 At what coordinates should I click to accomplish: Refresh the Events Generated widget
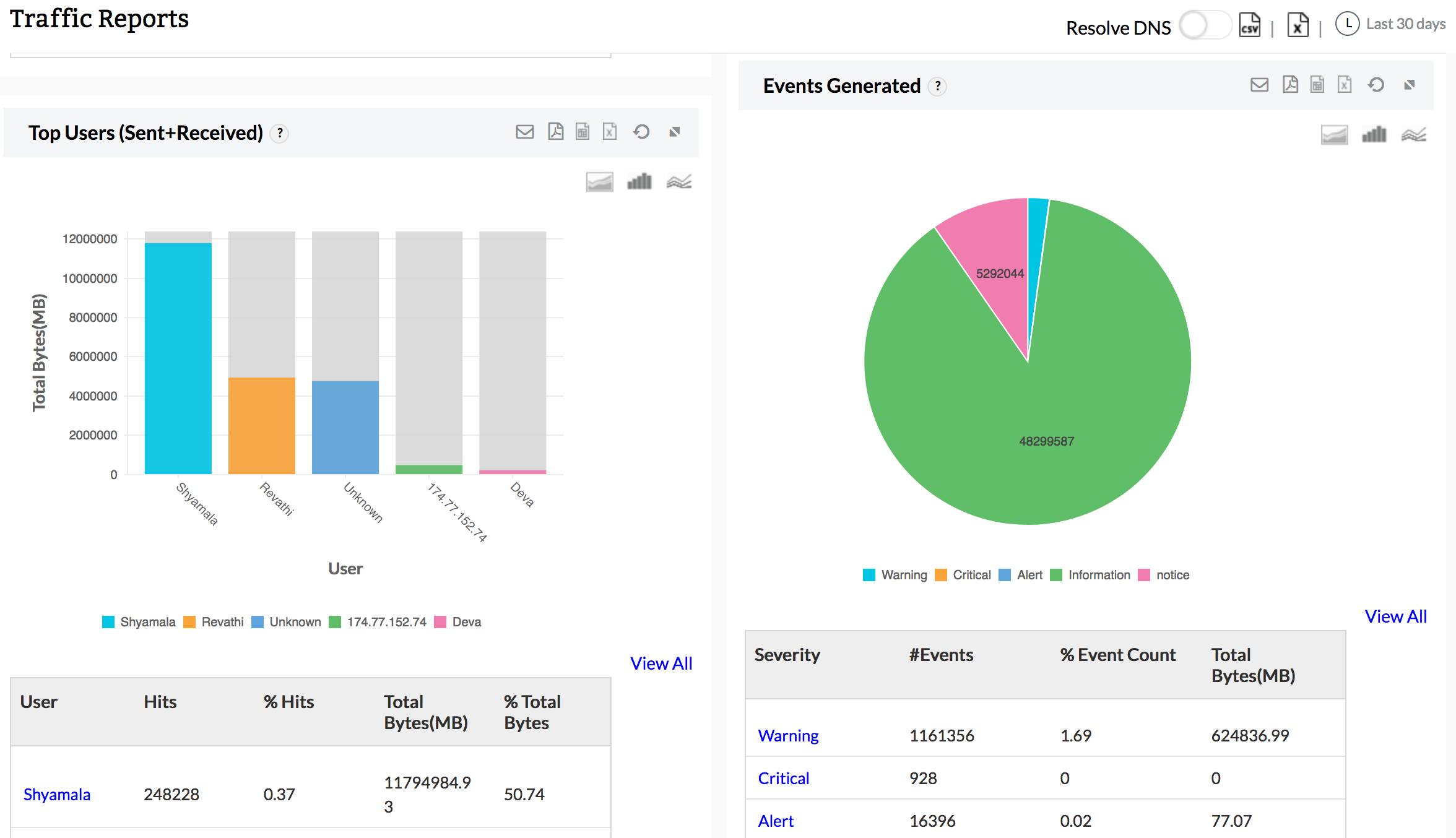tap(1376, 85)
